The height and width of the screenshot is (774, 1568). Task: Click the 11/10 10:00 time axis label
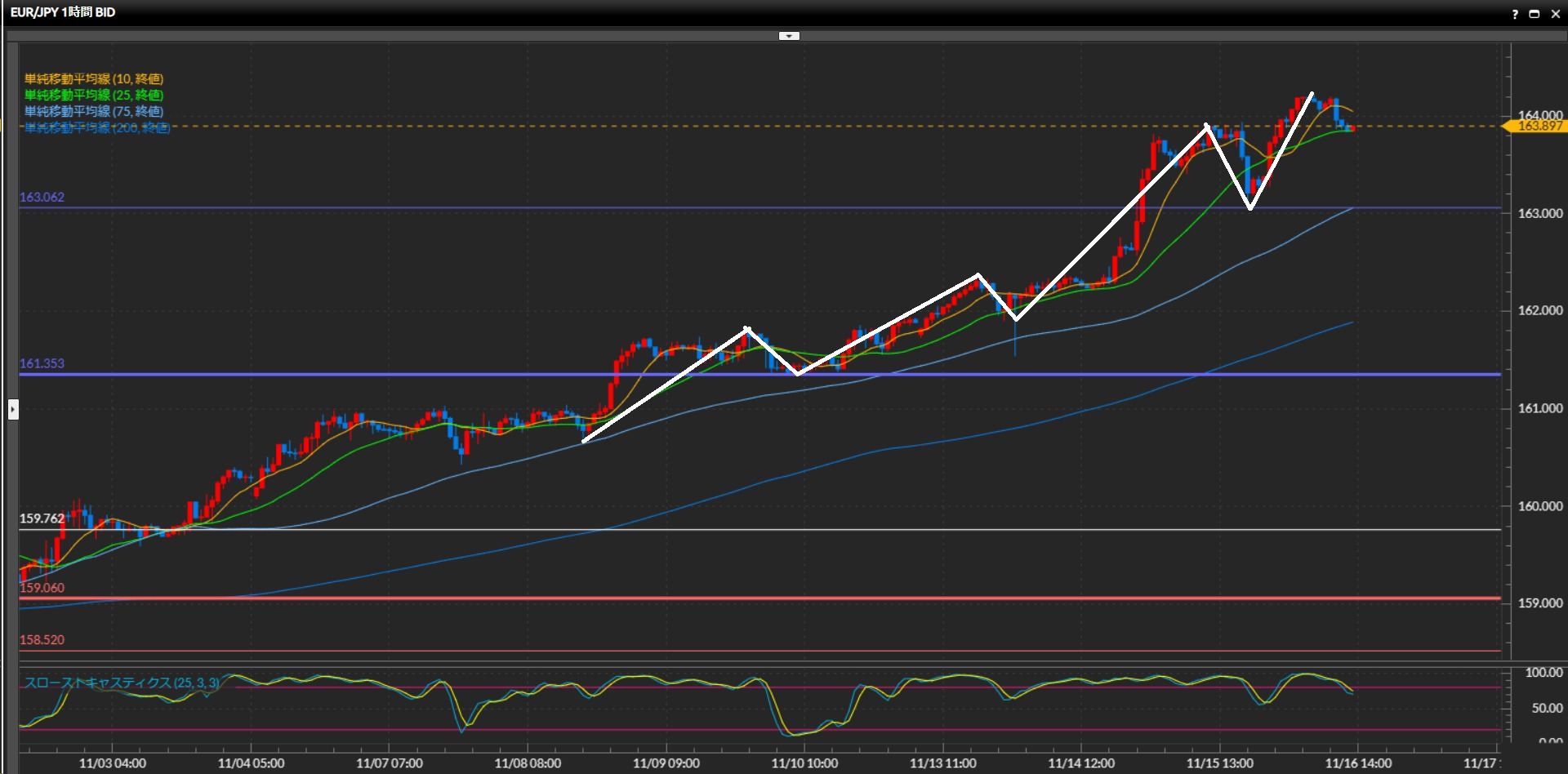point(804,763)
